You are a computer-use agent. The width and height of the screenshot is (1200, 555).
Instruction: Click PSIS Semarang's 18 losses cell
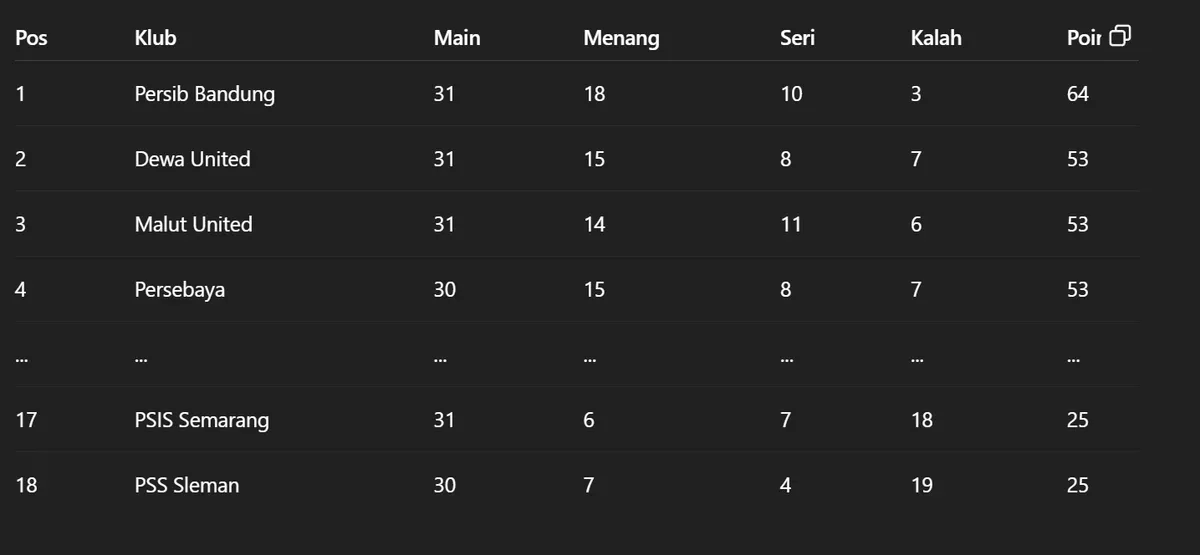coord(922,420)
